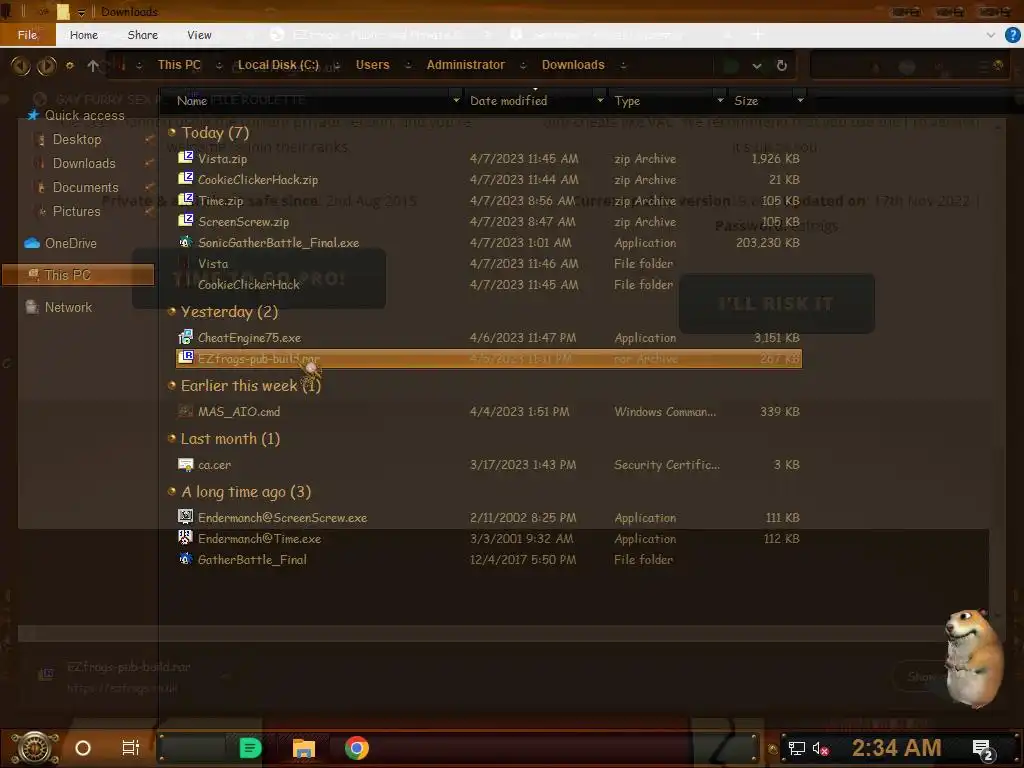Open Cortana circle on taskbar

pyautogui.click(x=83, y=748)
